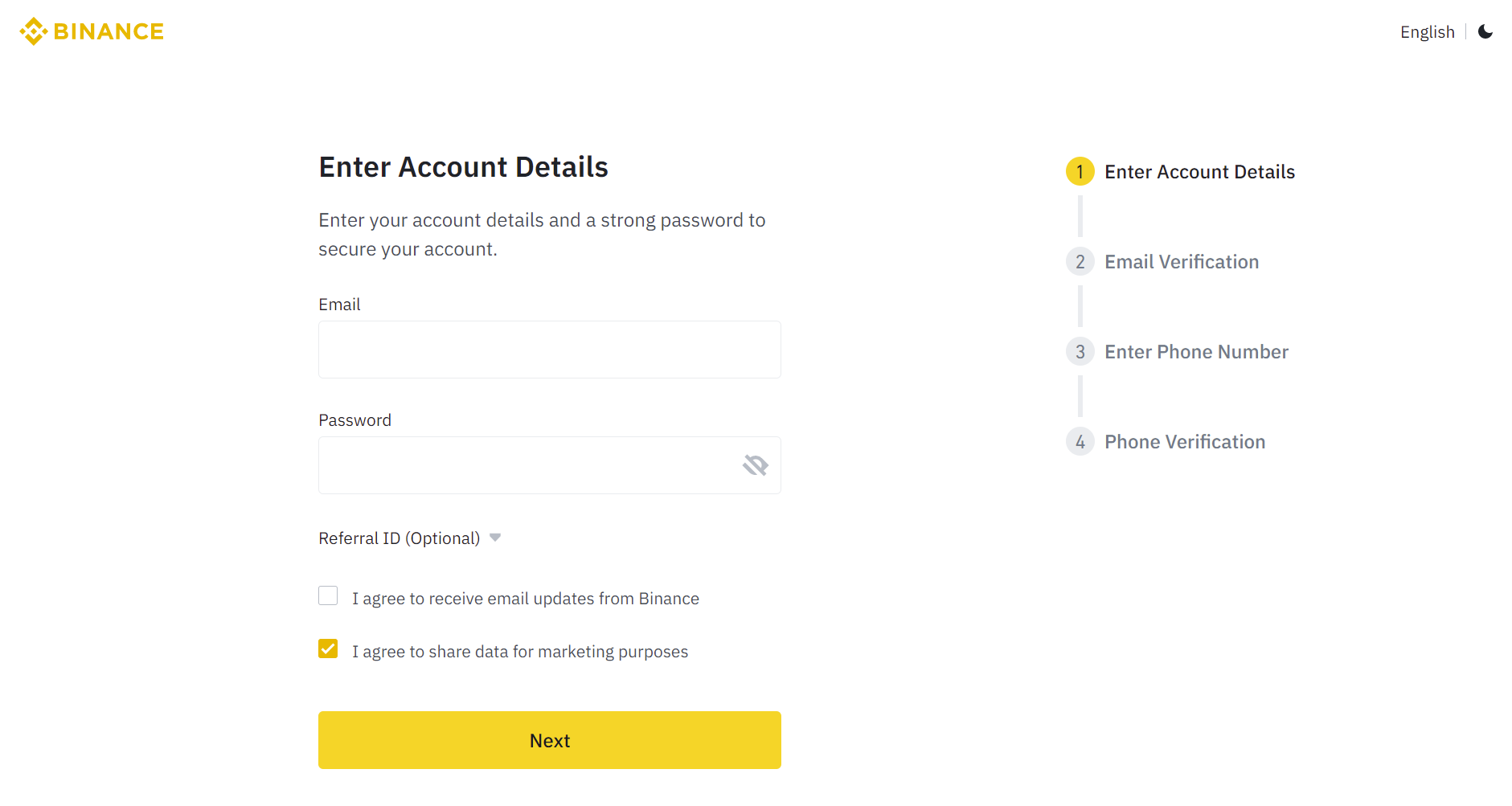Image resolution: width=1512 pixels, height=806 pixels.
Task: Click the step 4 number circle
Action: coord(1080,442)
